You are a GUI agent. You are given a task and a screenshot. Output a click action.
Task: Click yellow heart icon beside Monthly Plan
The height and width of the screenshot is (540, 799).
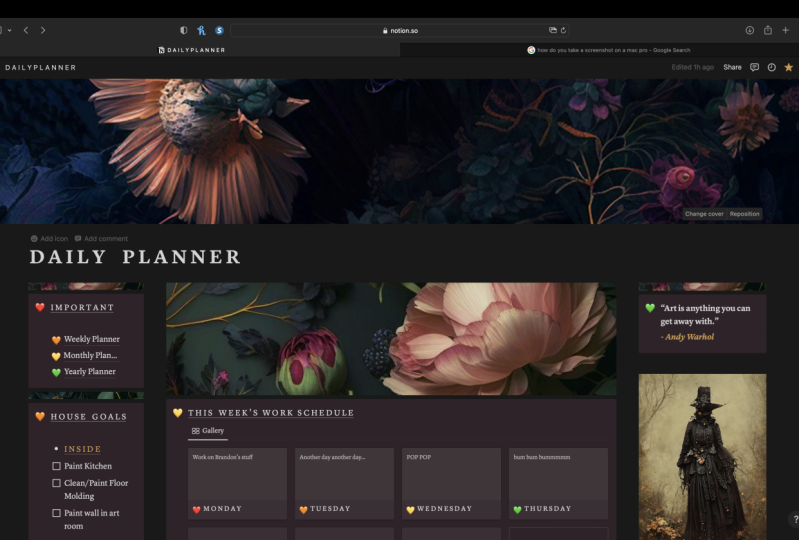click(56, 356)
